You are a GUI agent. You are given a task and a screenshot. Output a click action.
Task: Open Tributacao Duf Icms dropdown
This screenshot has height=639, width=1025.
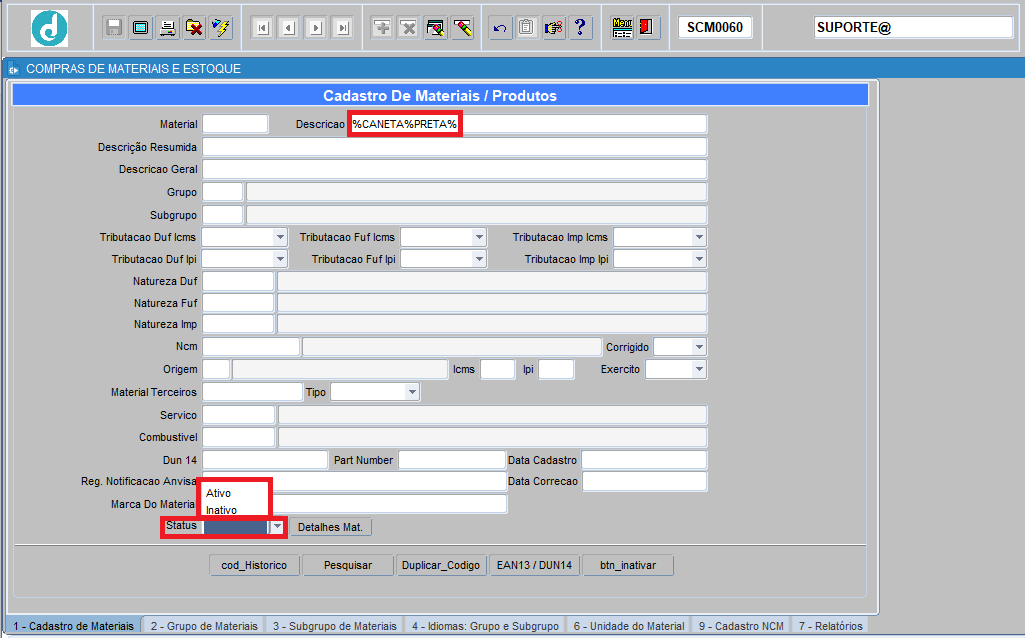[x=280, y=237]
